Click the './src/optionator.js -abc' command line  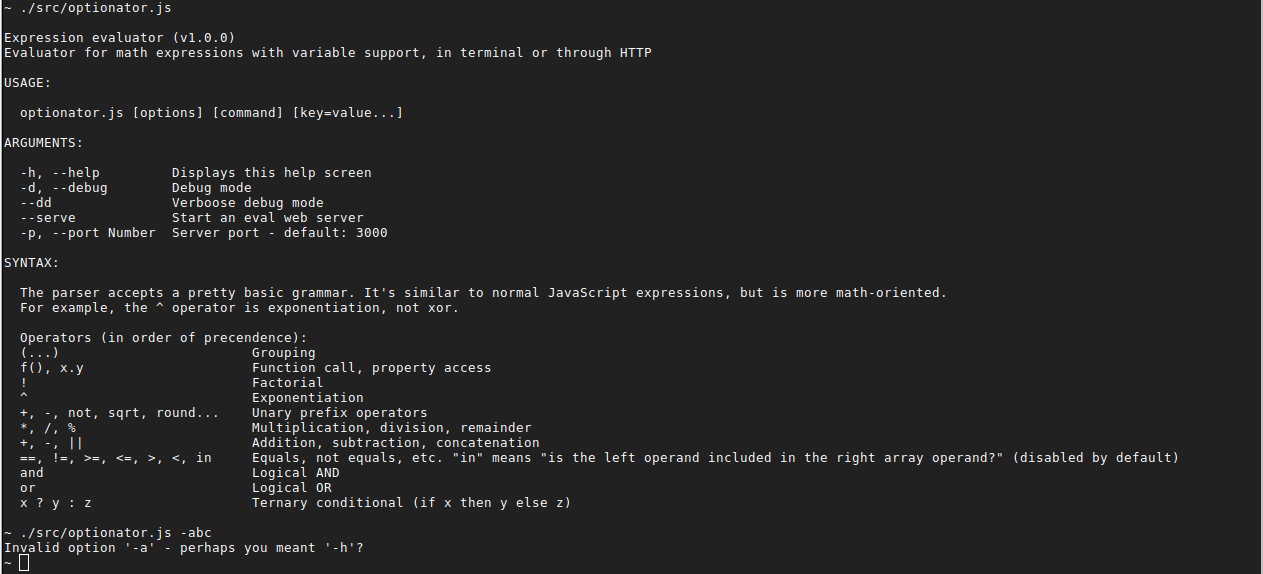[116, 533]
